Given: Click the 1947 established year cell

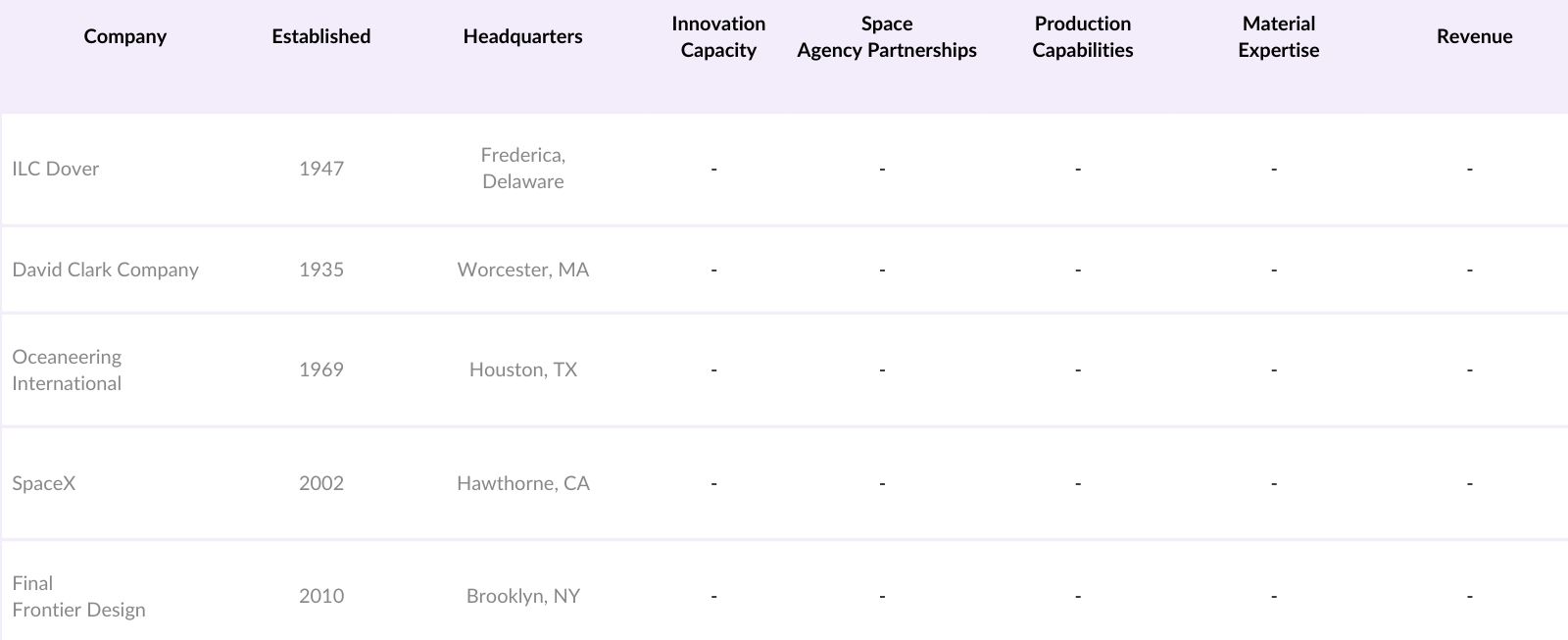Looking at the screenshot, I should [x=321, y=169].
